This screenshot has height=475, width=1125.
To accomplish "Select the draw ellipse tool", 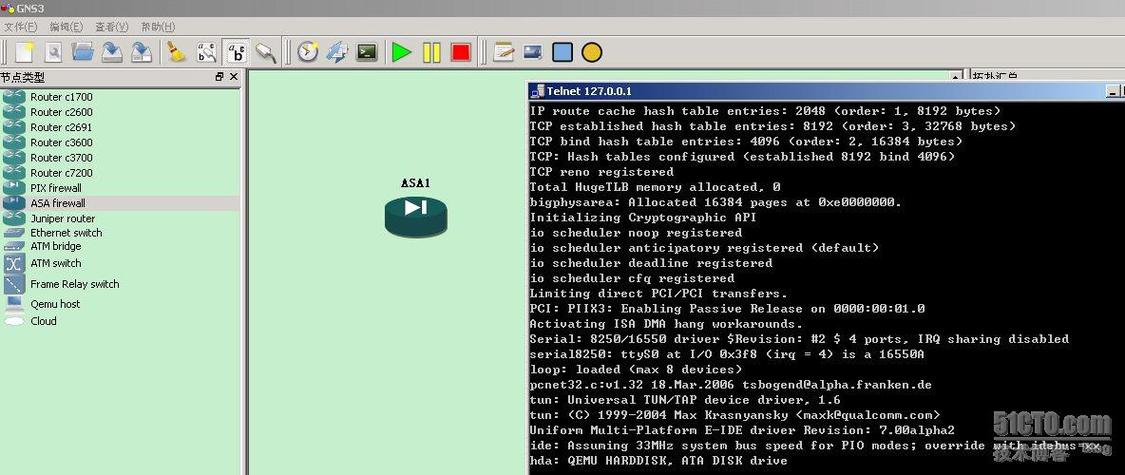I will click(x=592, y=52).
